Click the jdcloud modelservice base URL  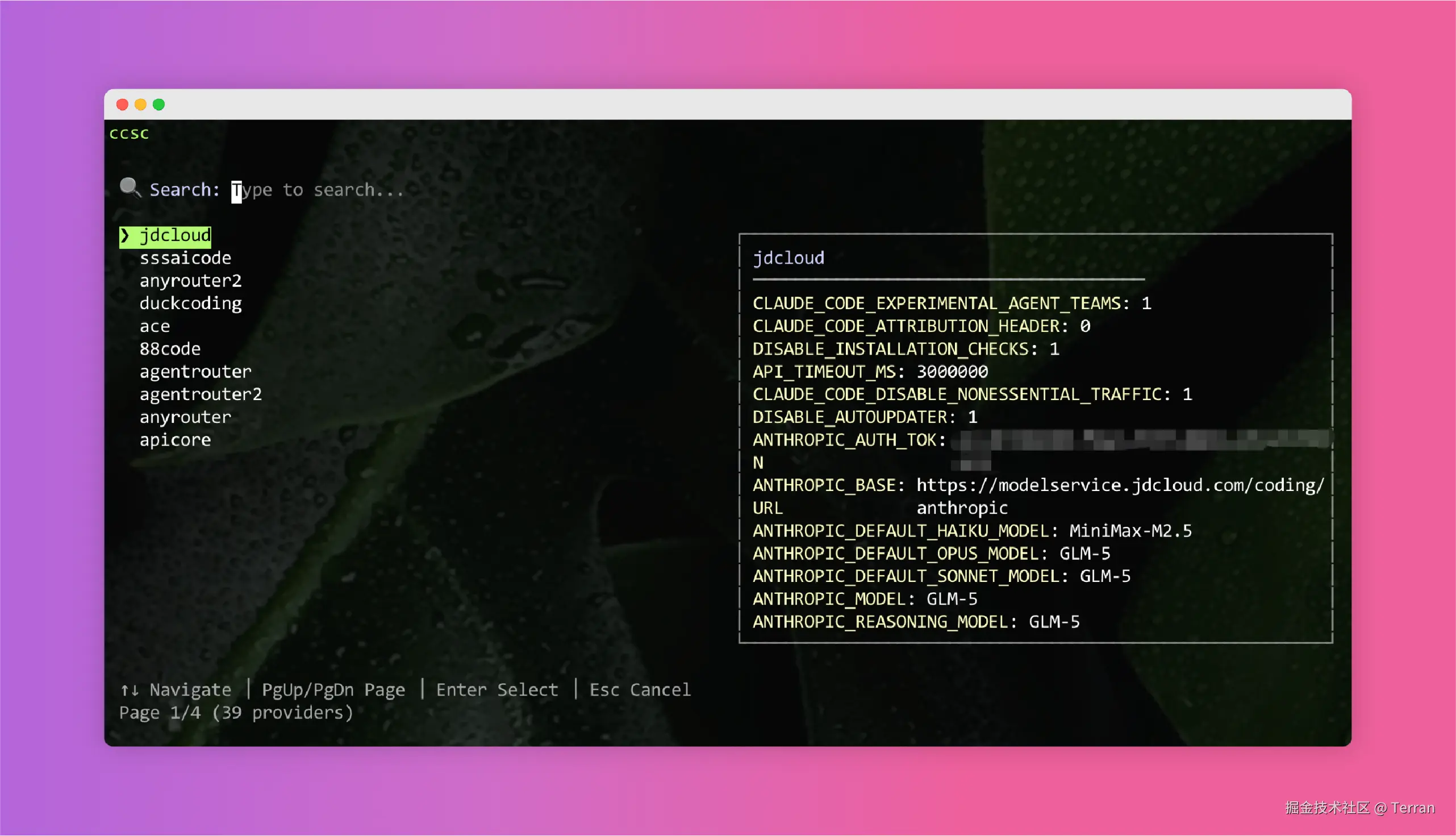[1120, 485]
